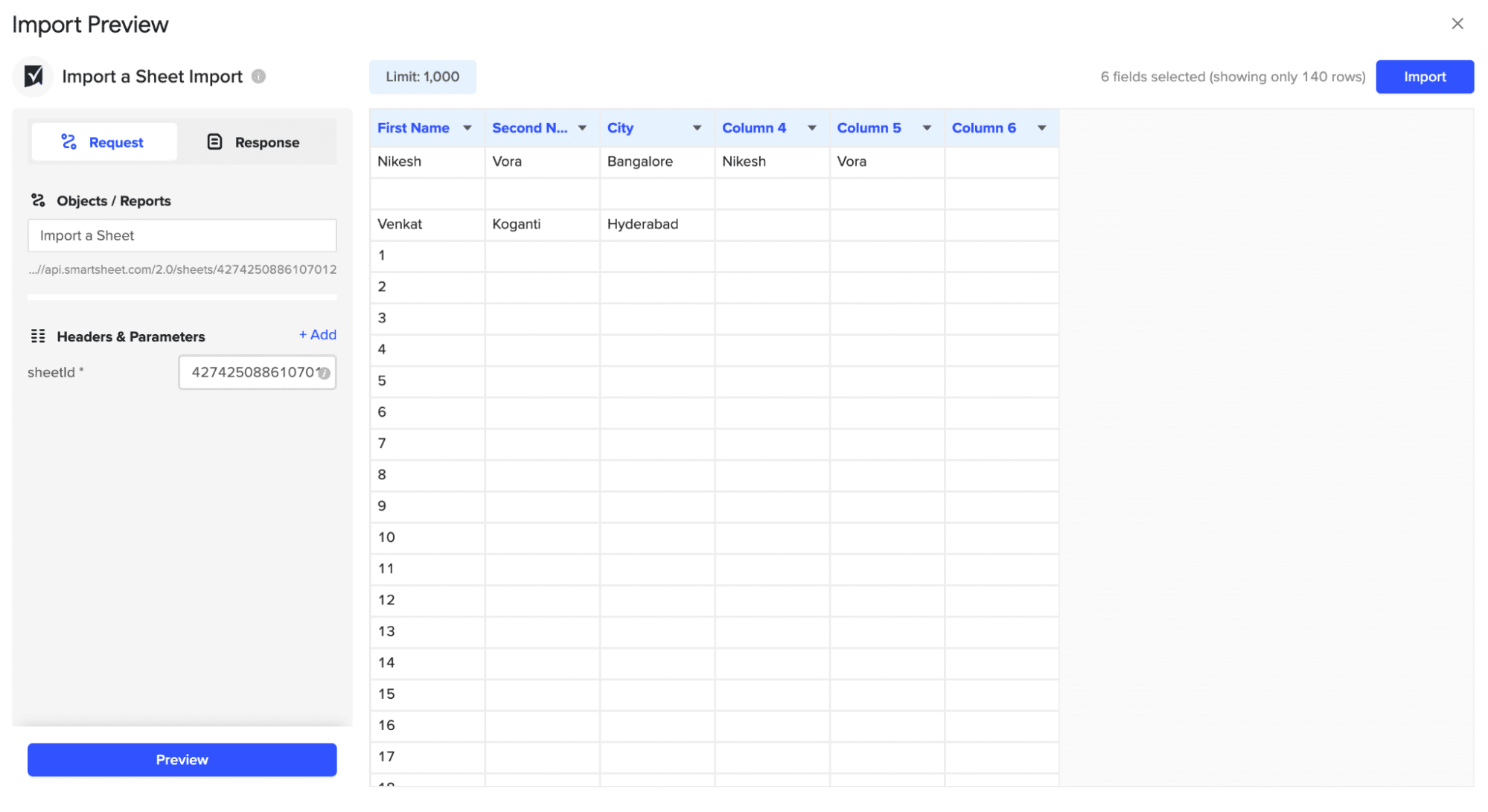Click the Preview button
The height and width of the screenshot is (812, 1488).
point(181,759)
